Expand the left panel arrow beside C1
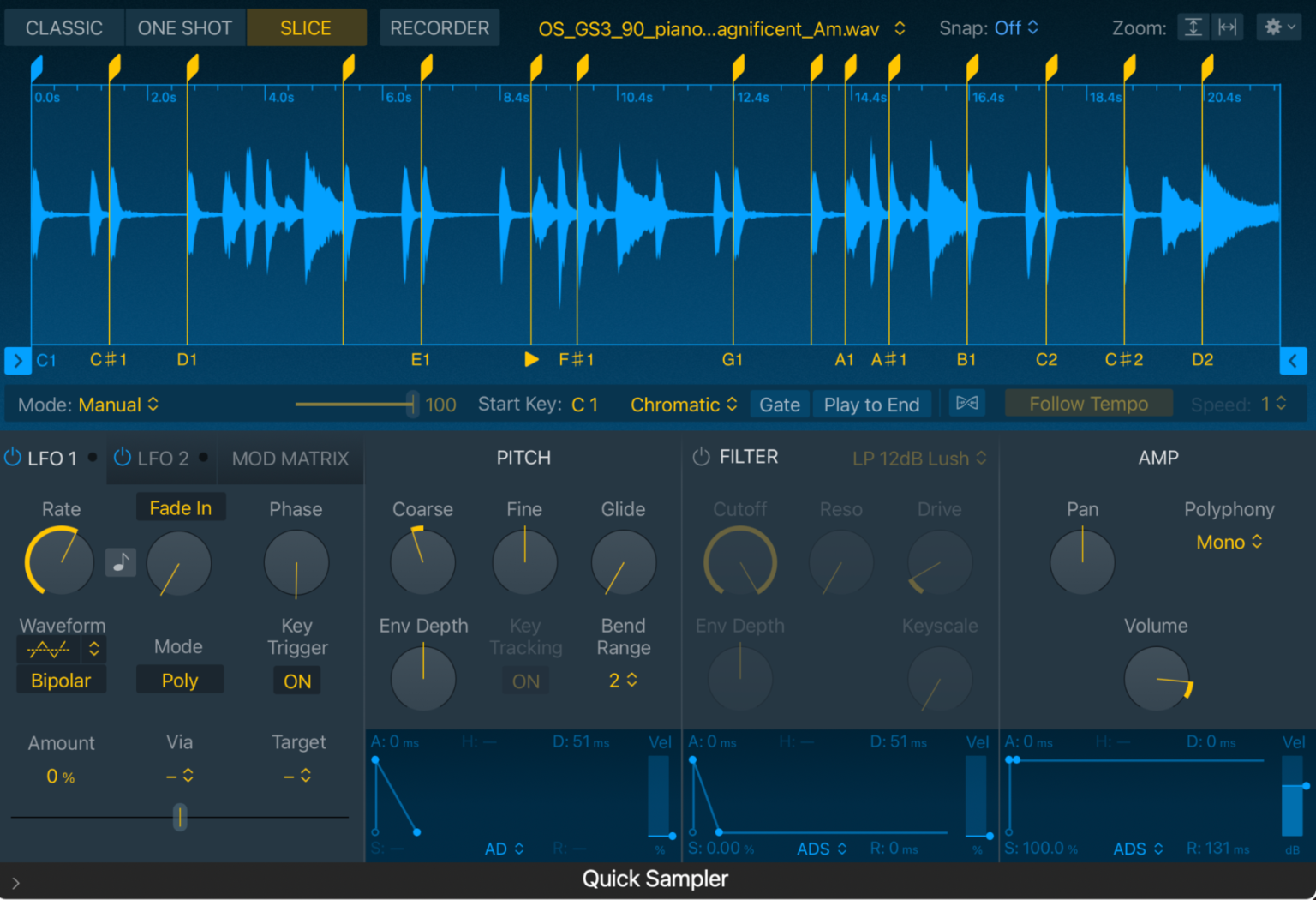This screenshot has width=1316, height=900. [17, 360]
